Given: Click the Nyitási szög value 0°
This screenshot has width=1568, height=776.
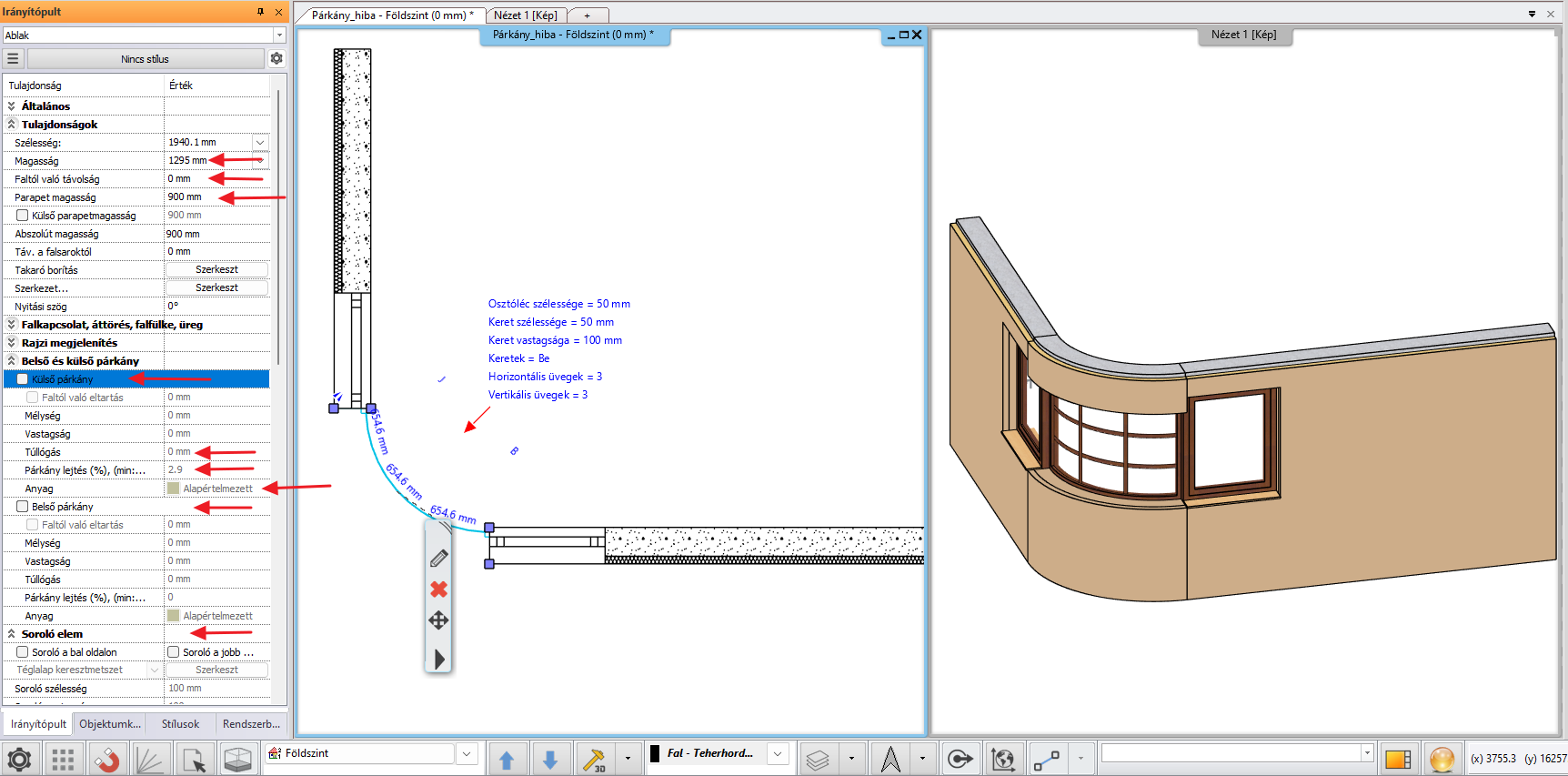Looking at the screenshot, I should 216,306.
